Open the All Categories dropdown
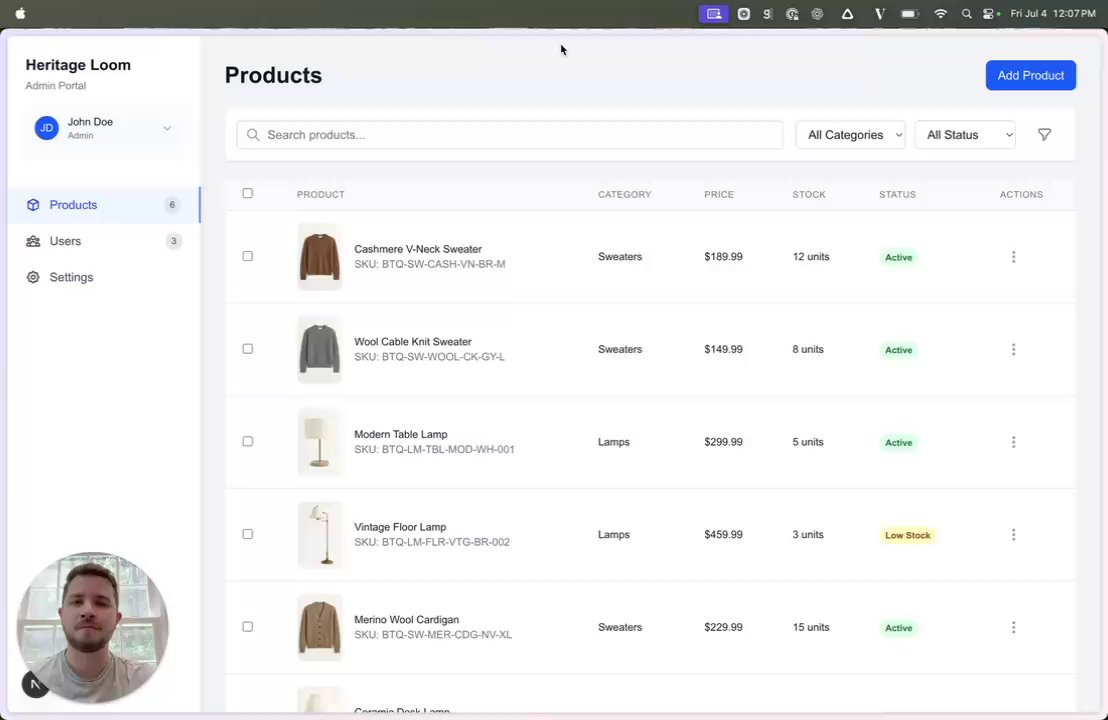This screenshot has height=720, width=1108. (x=850, y=135)
